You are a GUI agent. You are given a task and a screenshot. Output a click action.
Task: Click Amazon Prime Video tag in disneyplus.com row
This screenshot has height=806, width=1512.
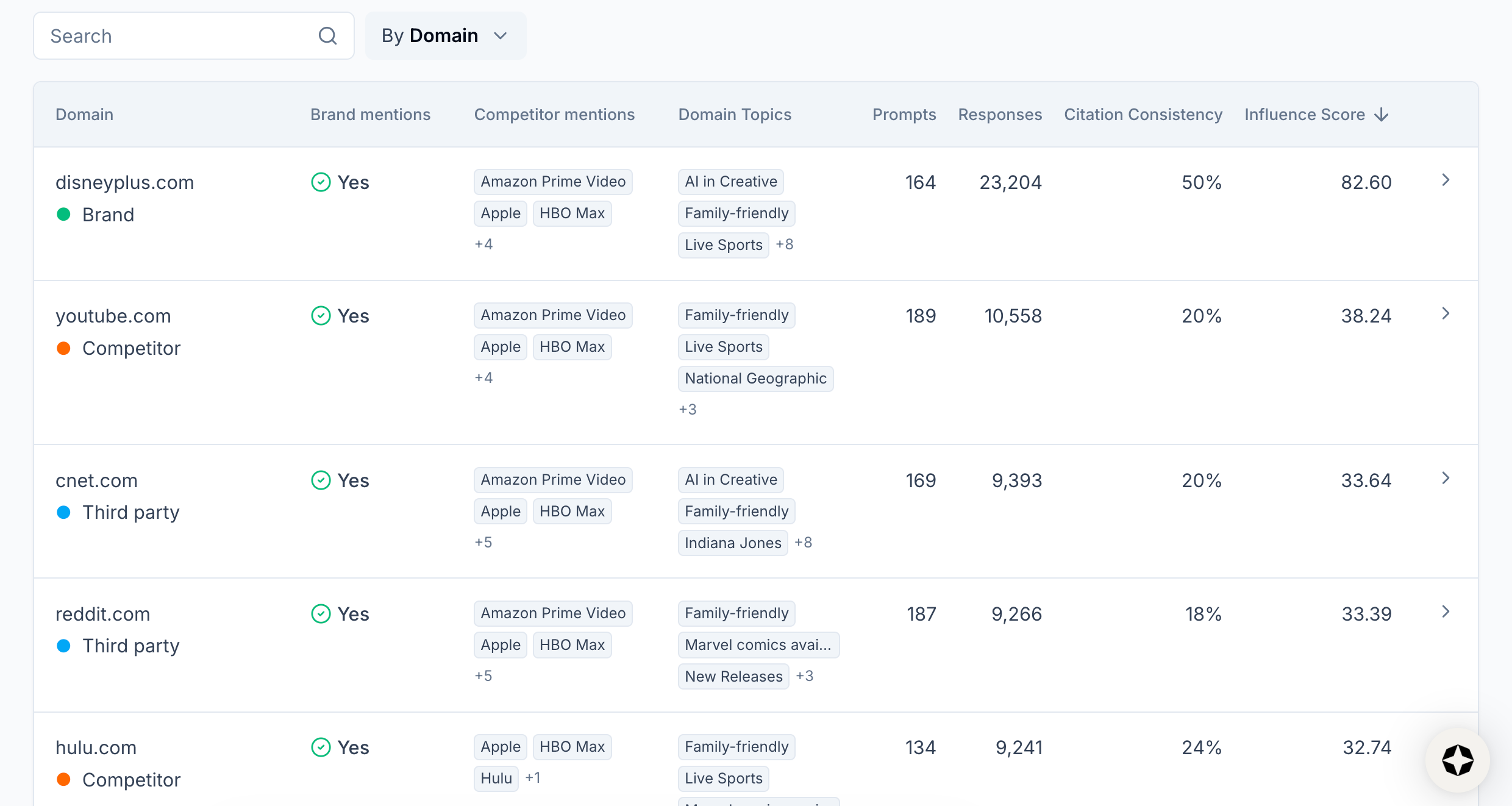[x=553, y=182]
